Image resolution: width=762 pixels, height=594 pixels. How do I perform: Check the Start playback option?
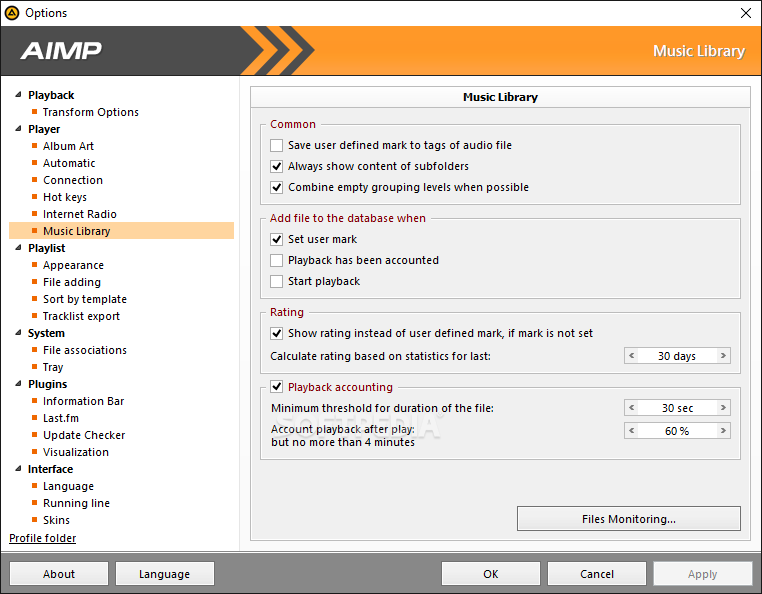(277, 281)
